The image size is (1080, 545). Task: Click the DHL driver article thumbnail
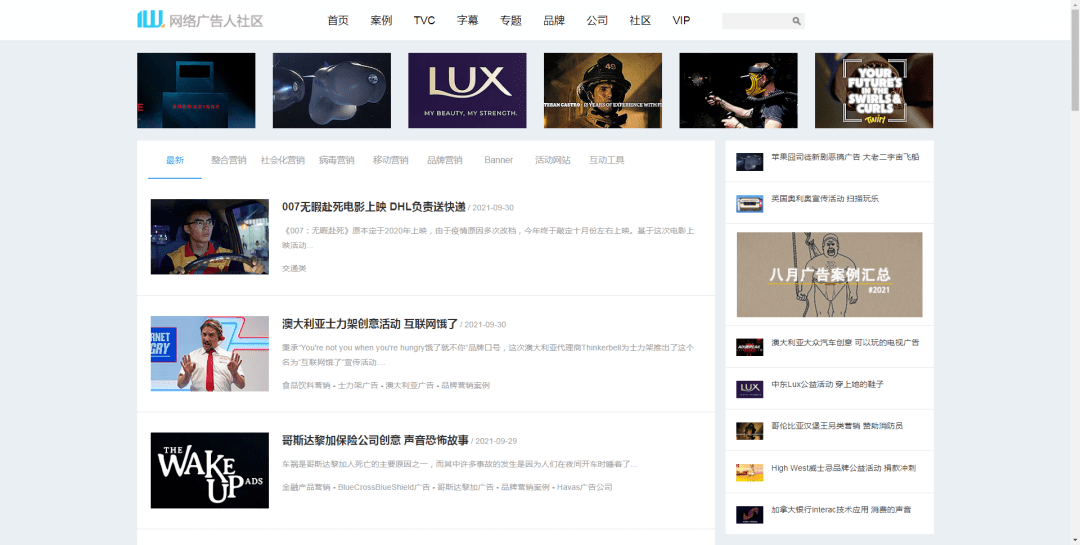(209, 236)
